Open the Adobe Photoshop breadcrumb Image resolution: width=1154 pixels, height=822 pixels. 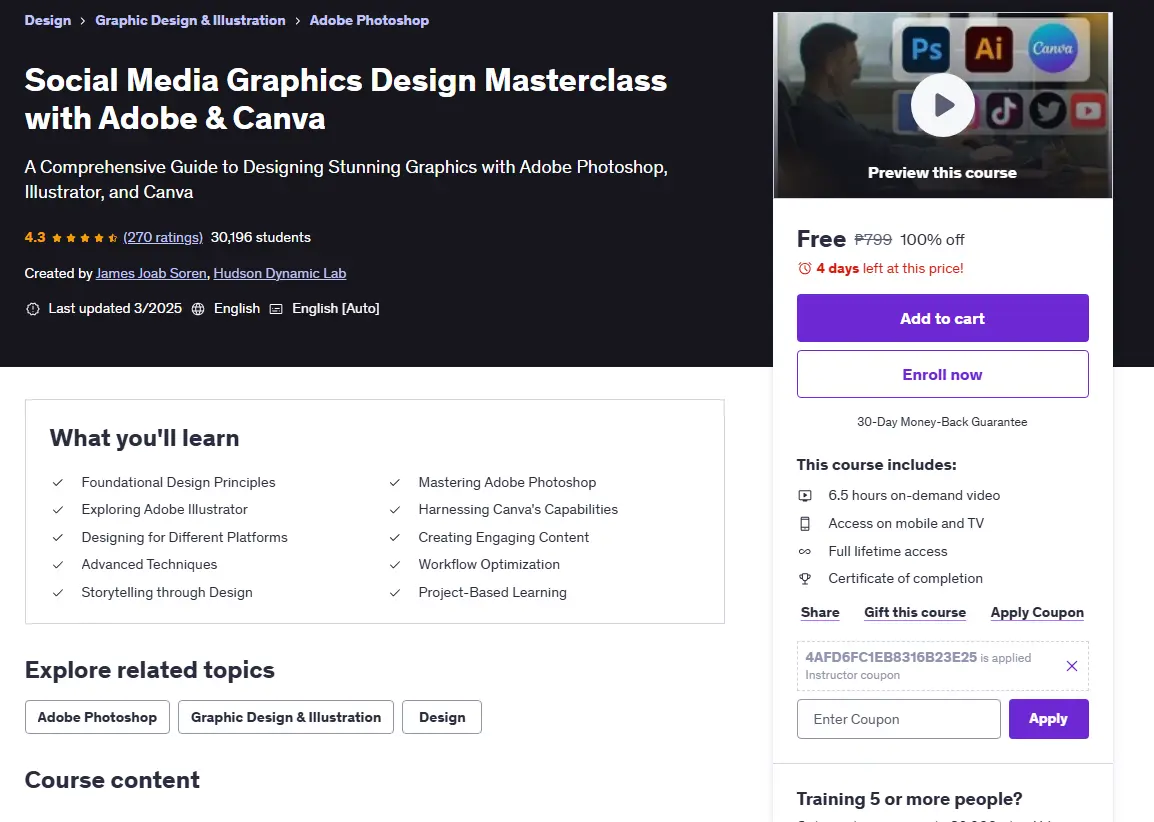[369, 21]
